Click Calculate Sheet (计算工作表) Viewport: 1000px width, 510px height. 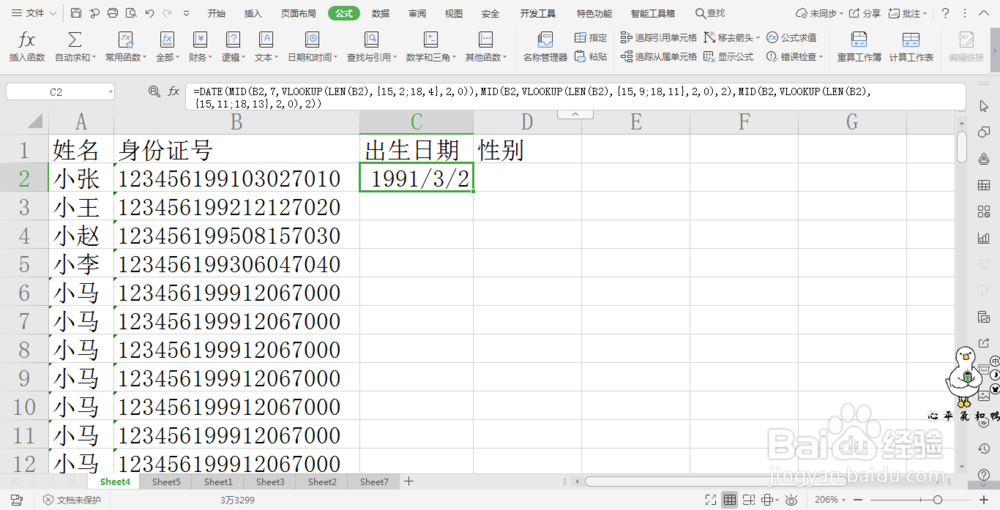[x=911, y=47]
